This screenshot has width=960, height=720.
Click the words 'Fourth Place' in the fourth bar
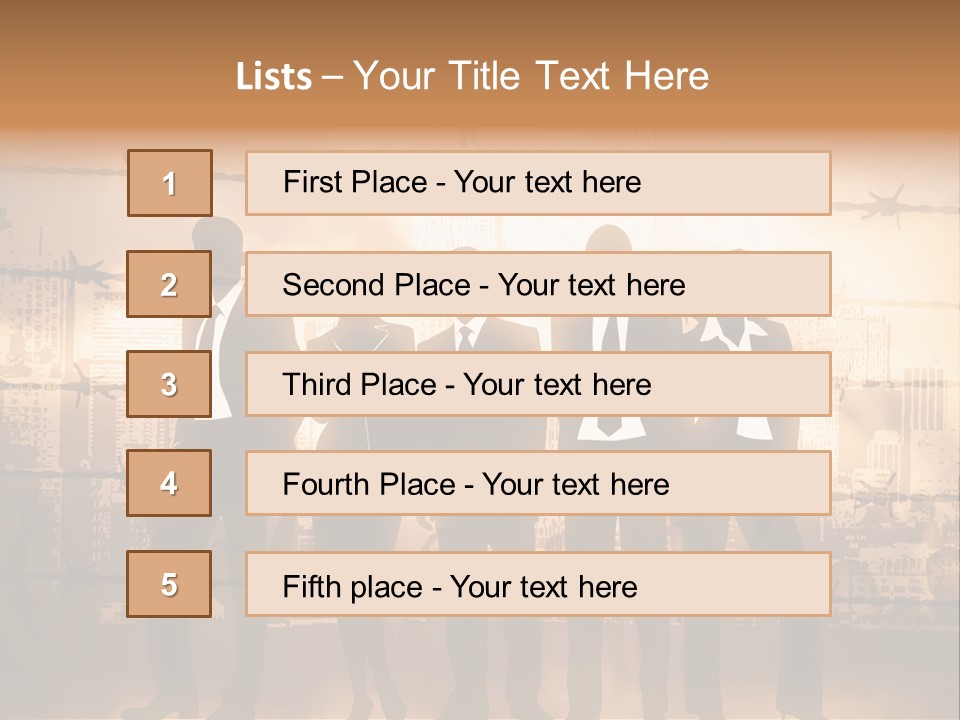[368, 484]
